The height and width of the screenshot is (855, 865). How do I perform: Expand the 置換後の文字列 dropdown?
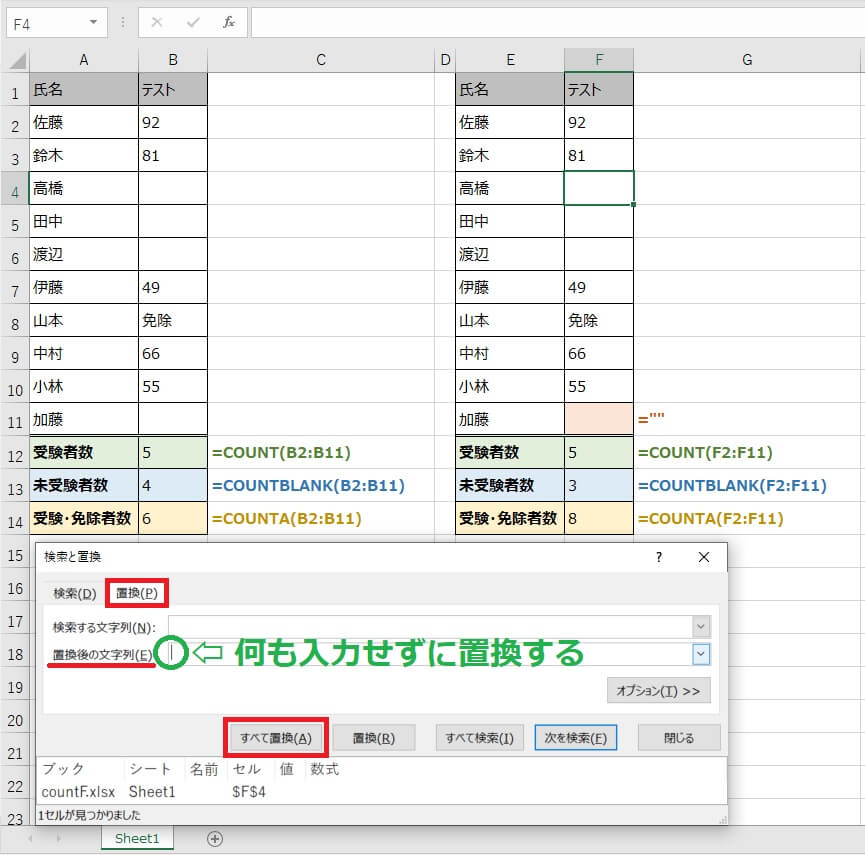[701, 654]
